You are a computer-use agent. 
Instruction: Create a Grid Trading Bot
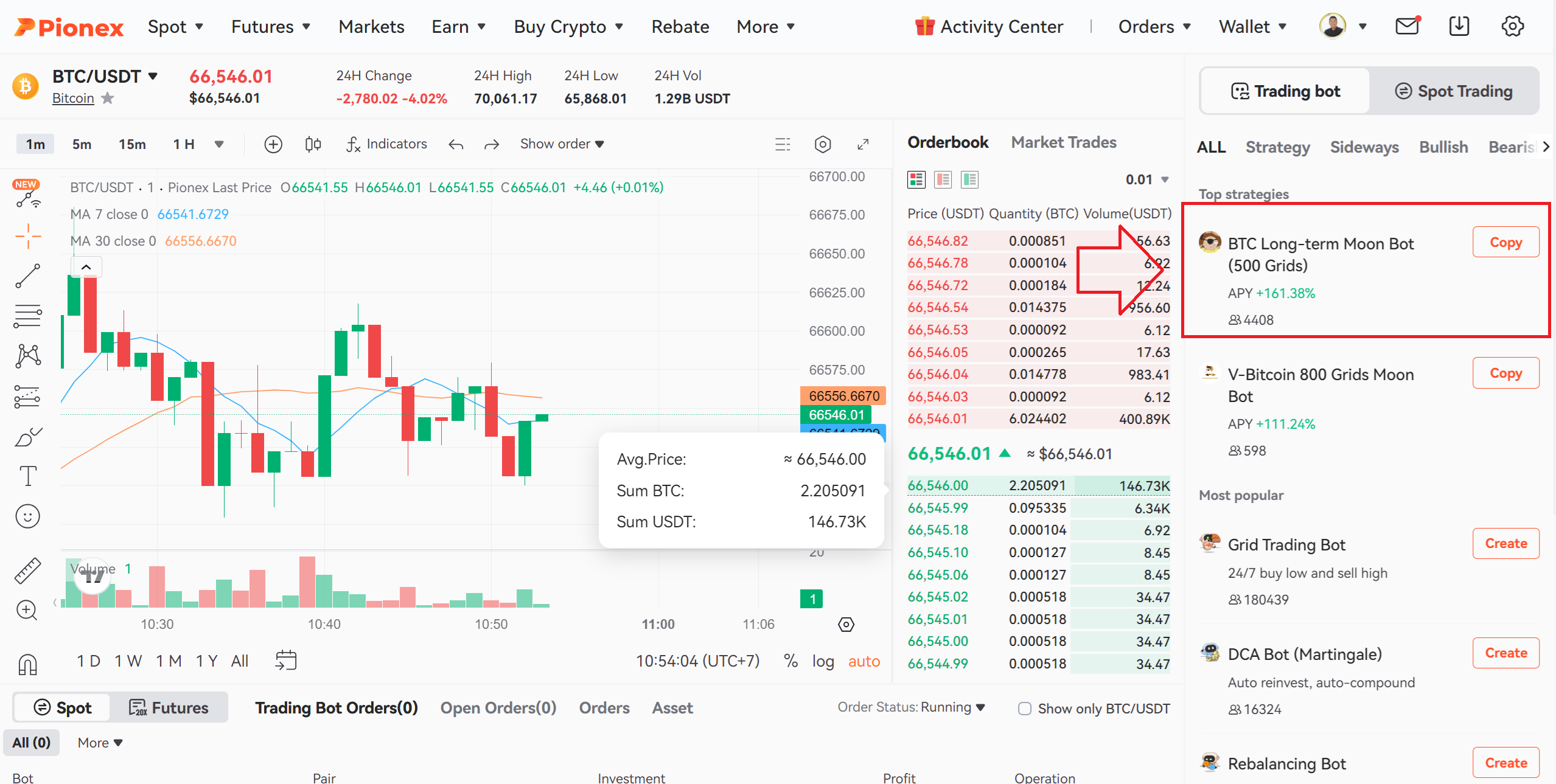tap(1505, 543)
